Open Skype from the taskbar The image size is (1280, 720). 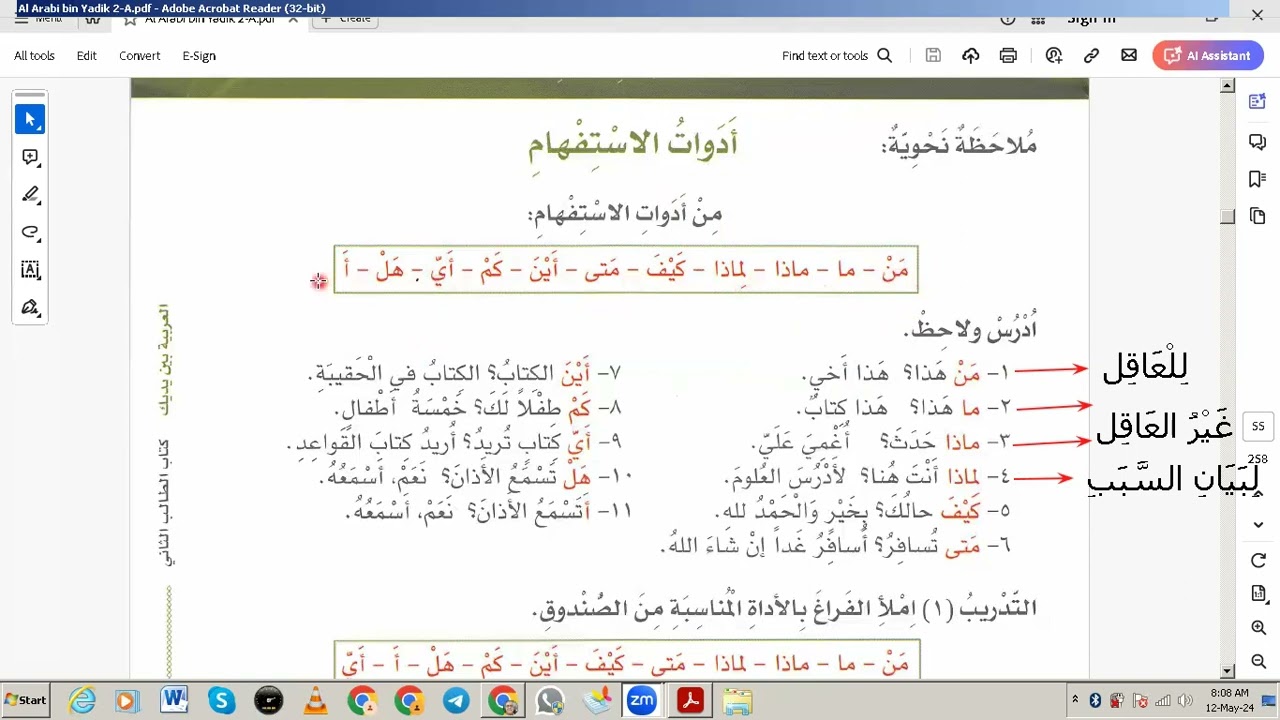tap(221, 700)
